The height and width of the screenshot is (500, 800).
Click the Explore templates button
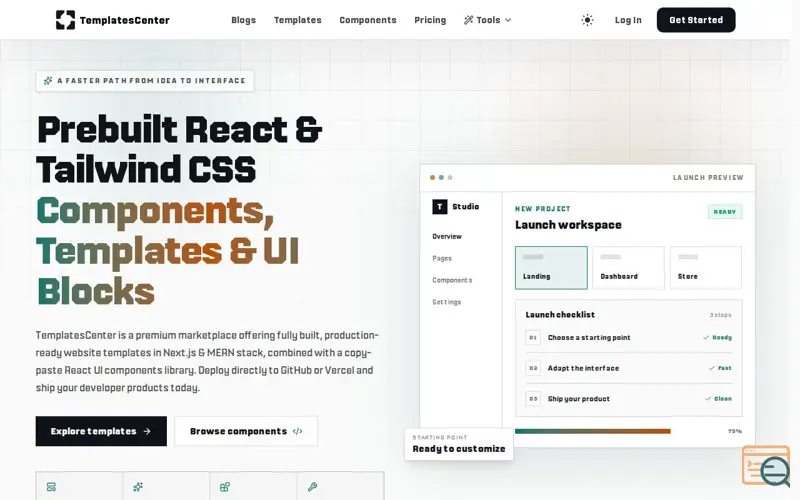(x=101, y=431)
